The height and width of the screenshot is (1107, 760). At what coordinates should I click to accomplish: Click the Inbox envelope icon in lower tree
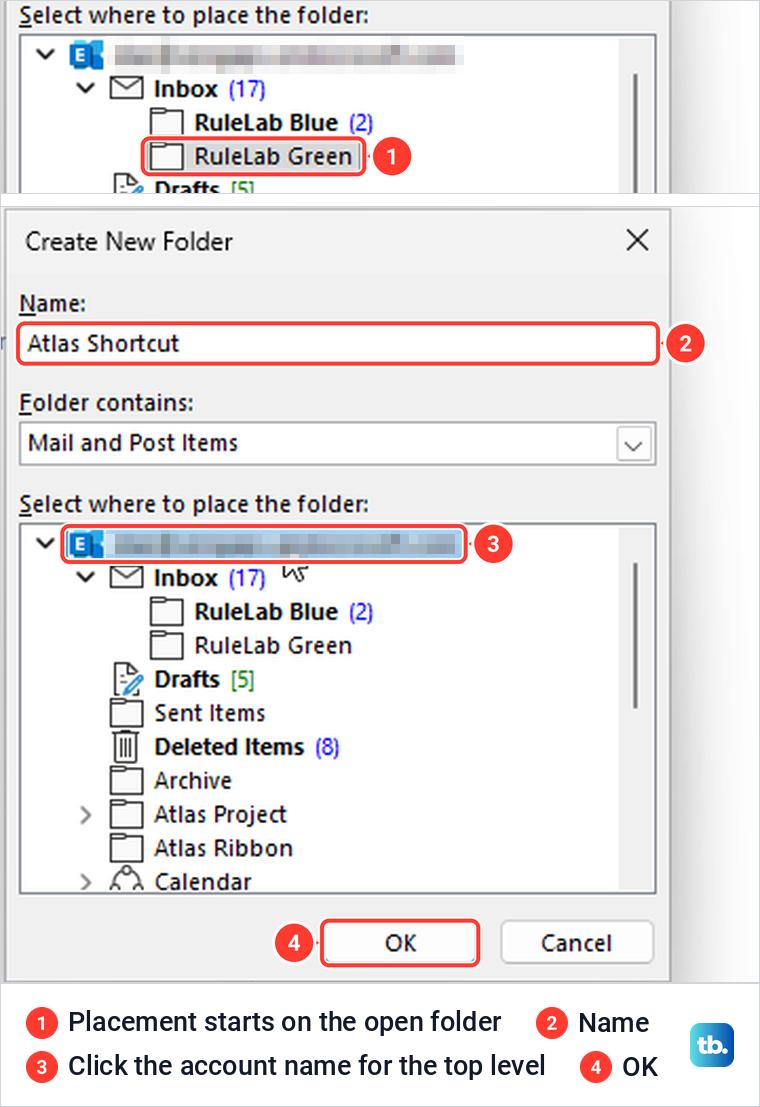pos(127,577)
